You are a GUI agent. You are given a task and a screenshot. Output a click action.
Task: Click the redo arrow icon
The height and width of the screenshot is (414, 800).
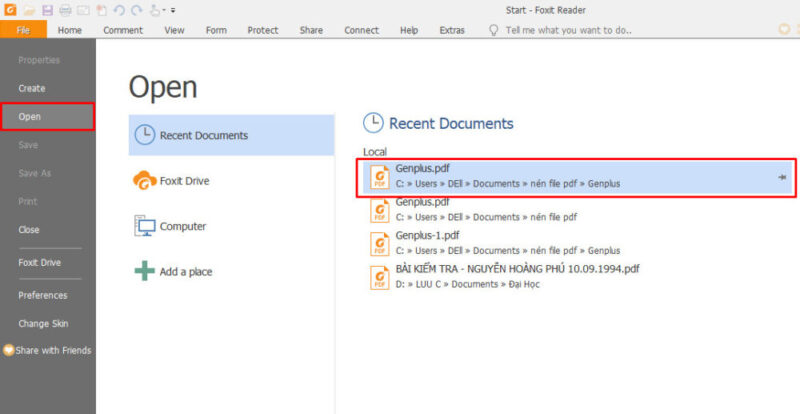pos(134,10)
